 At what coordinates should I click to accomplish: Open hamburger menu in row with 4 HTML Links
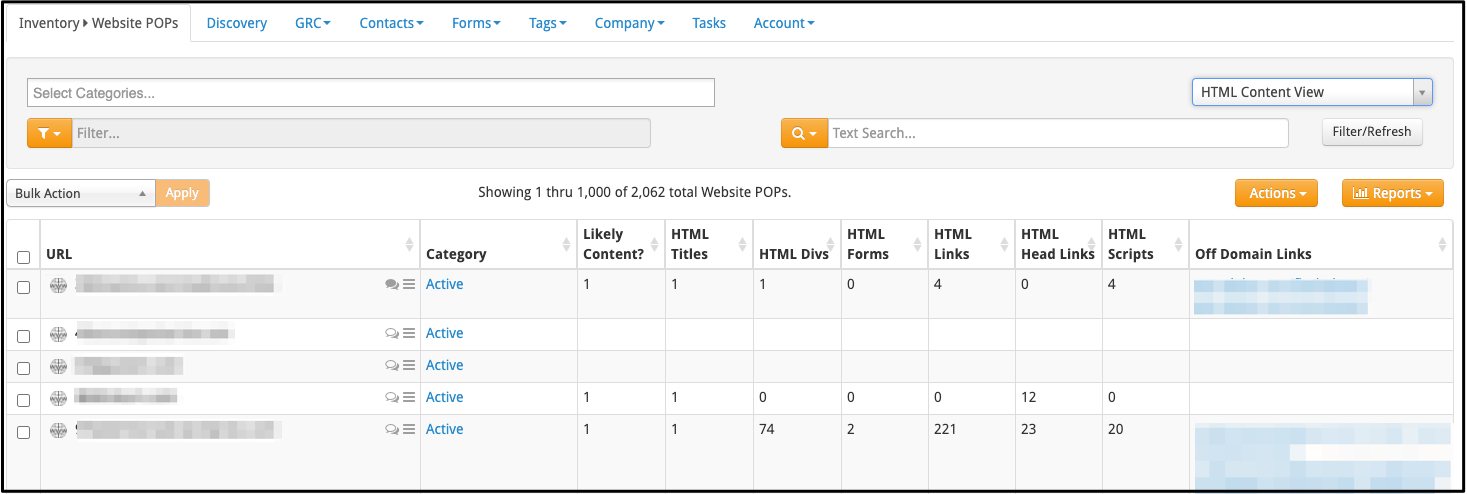tap(408, 284)
